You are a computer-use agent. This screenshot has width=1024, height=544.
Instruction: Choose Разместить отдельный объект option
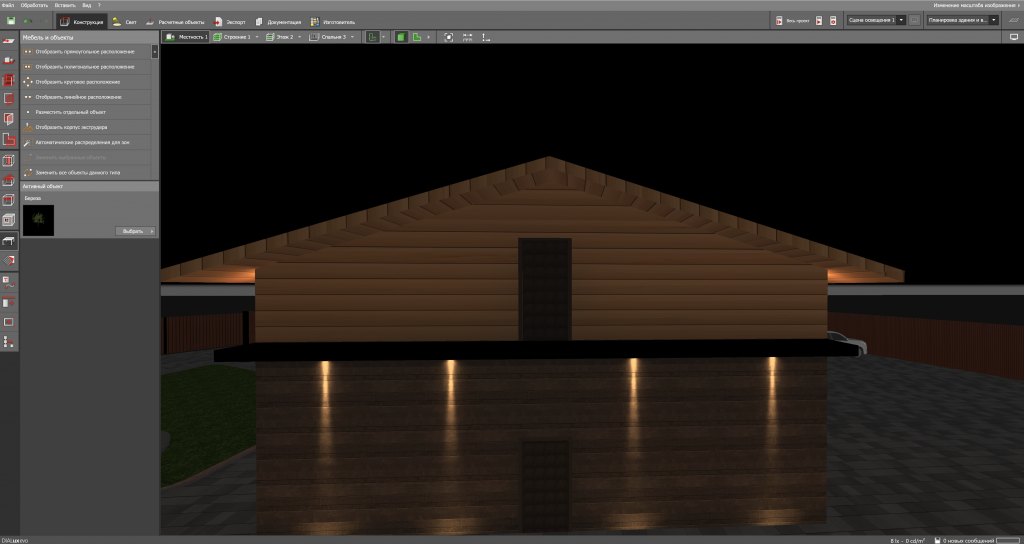[70, 112]
